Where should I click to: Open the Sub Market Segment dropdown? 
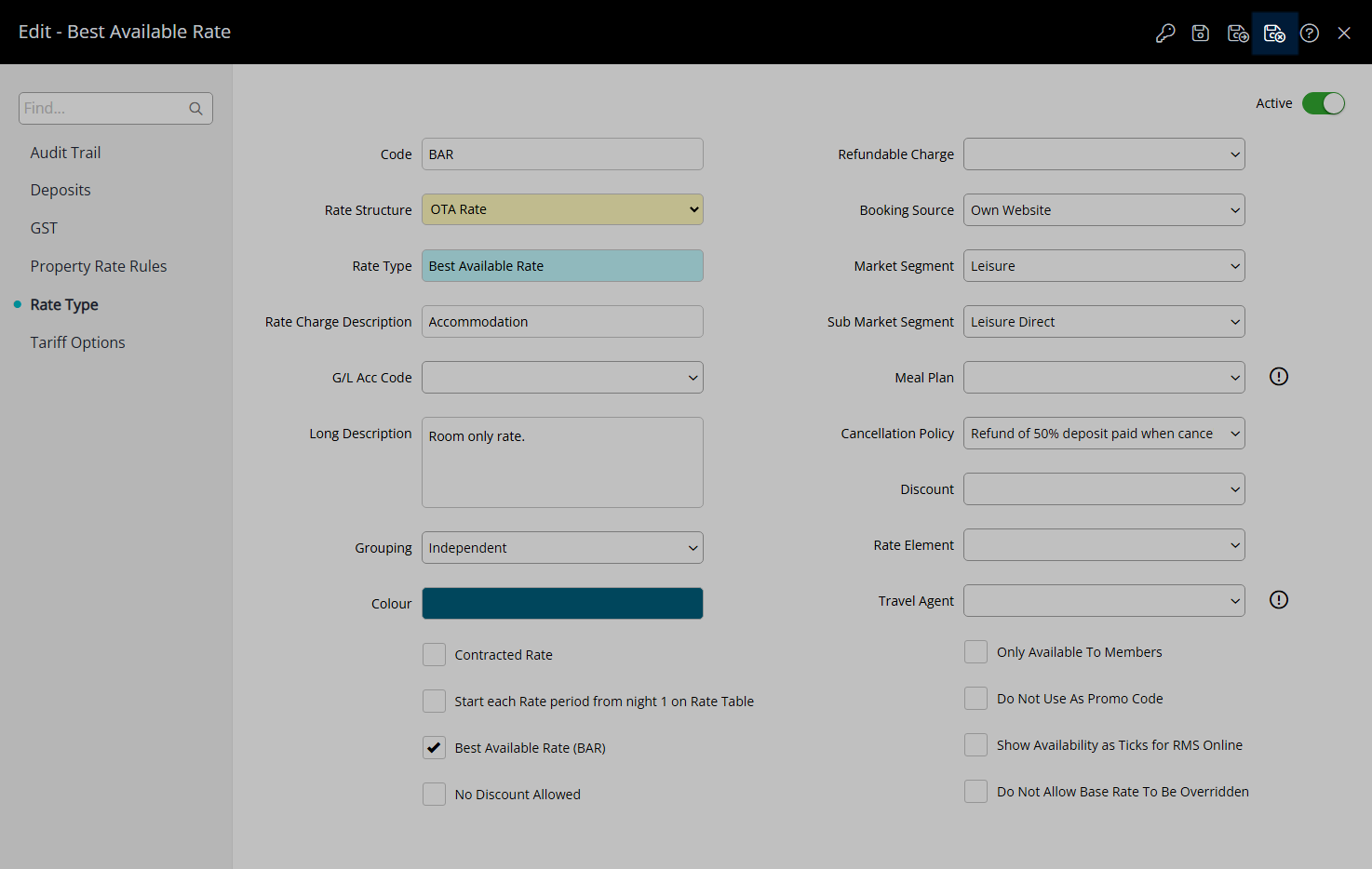pyautogui.click(x=1104, y=322)
